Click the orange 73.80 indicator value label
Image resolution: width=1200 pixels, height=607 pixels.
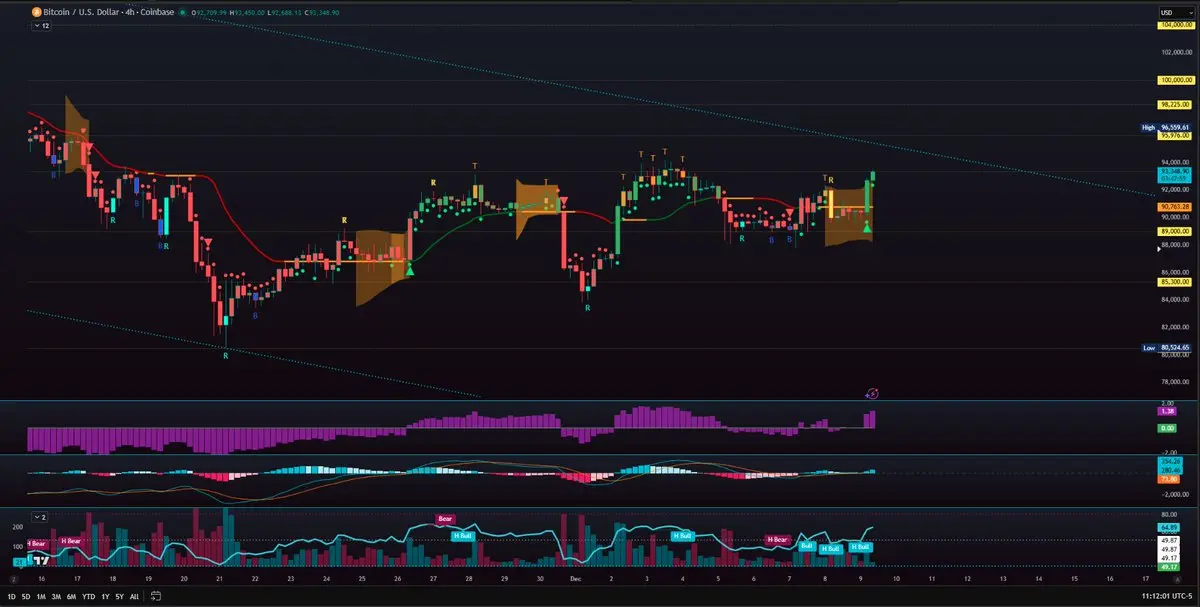pos(1166,479)
